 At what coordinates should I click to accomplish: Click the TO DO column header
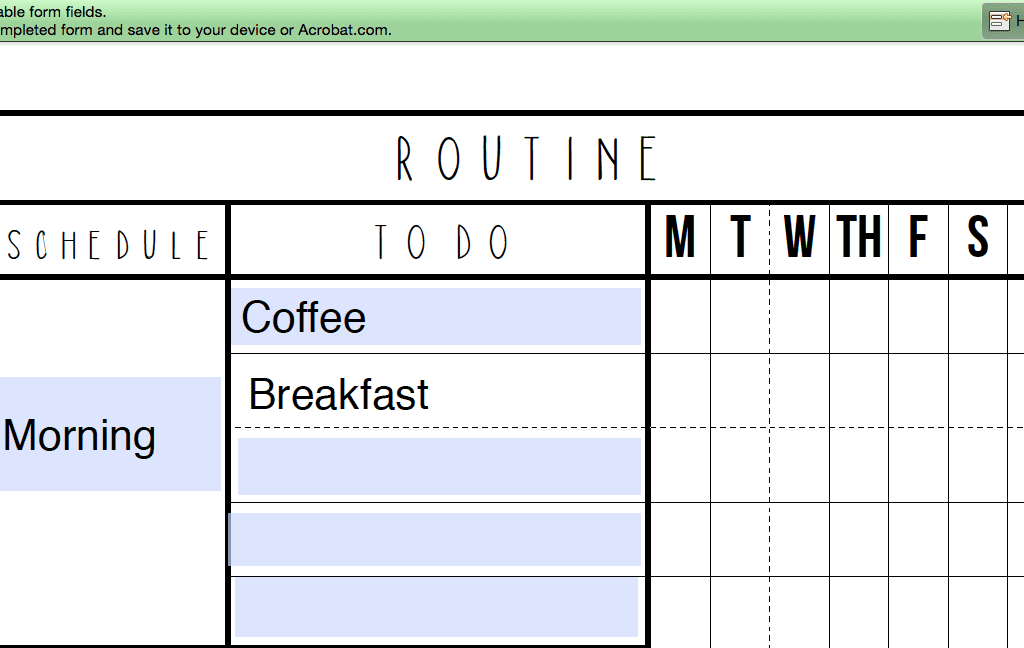441,242
